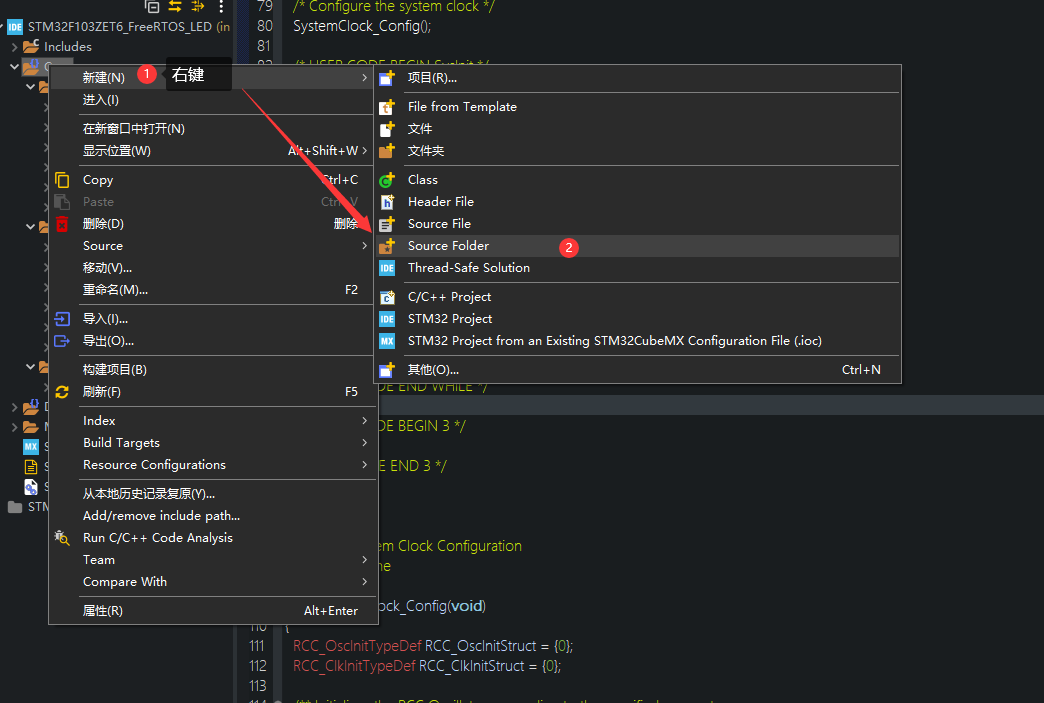
Task: Click the link with editor arrows icon
Action: [175, 7]
